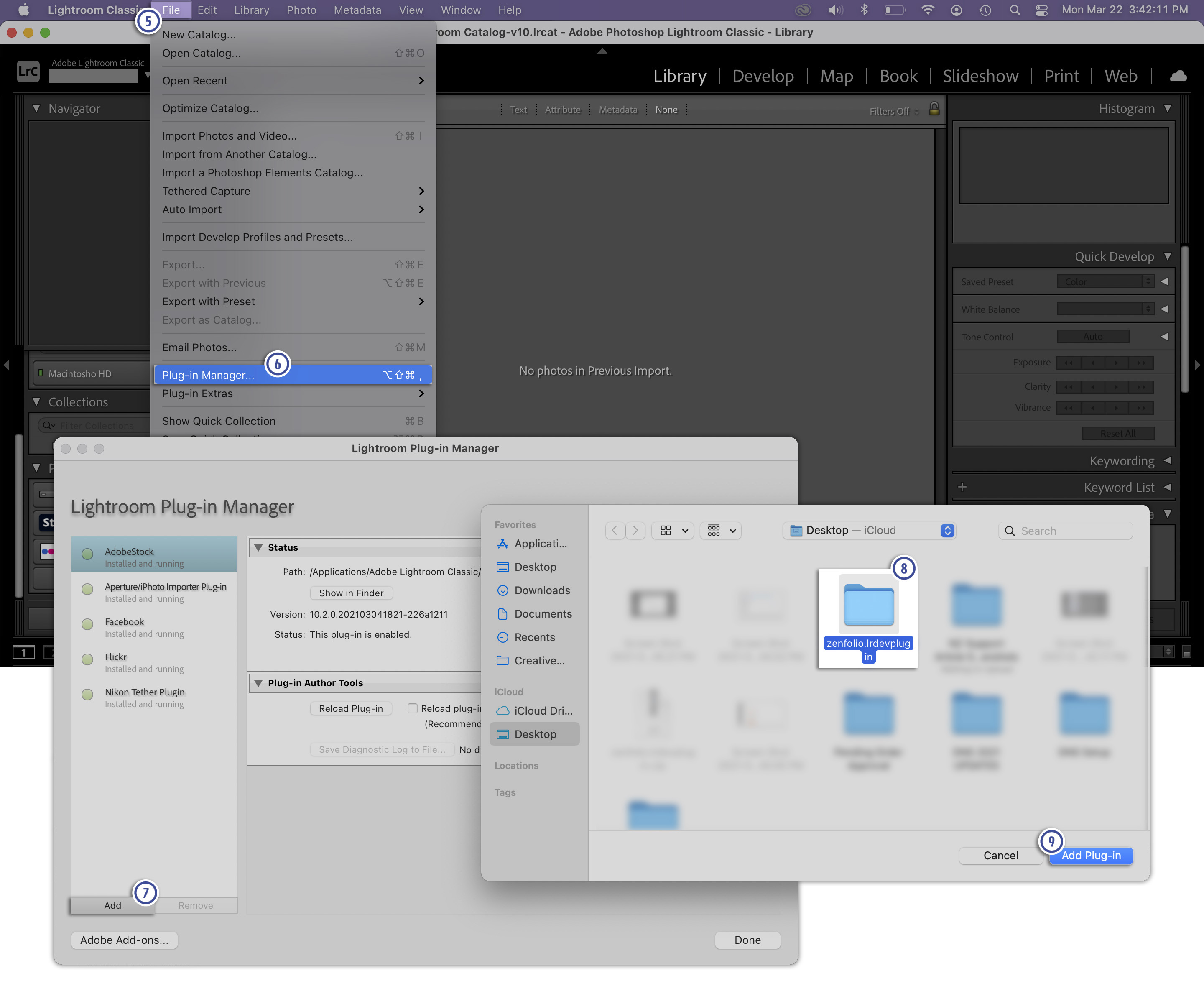Select Metadata filter in Library filter bar
Screen dimensions: 1204x981
[x=617, y=110]
